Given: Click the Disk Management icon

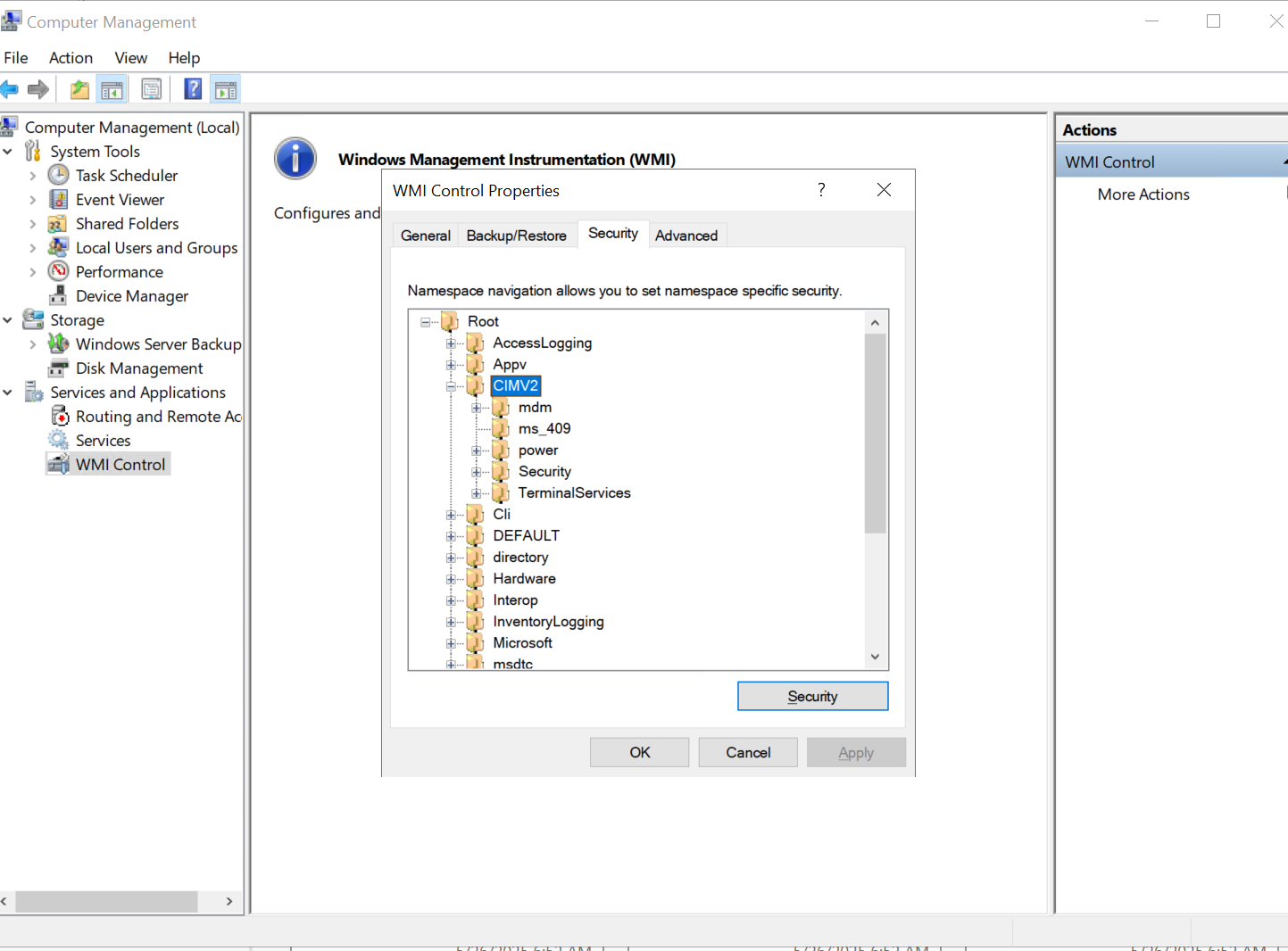Looking at the screenshot, I should point(58,368).
